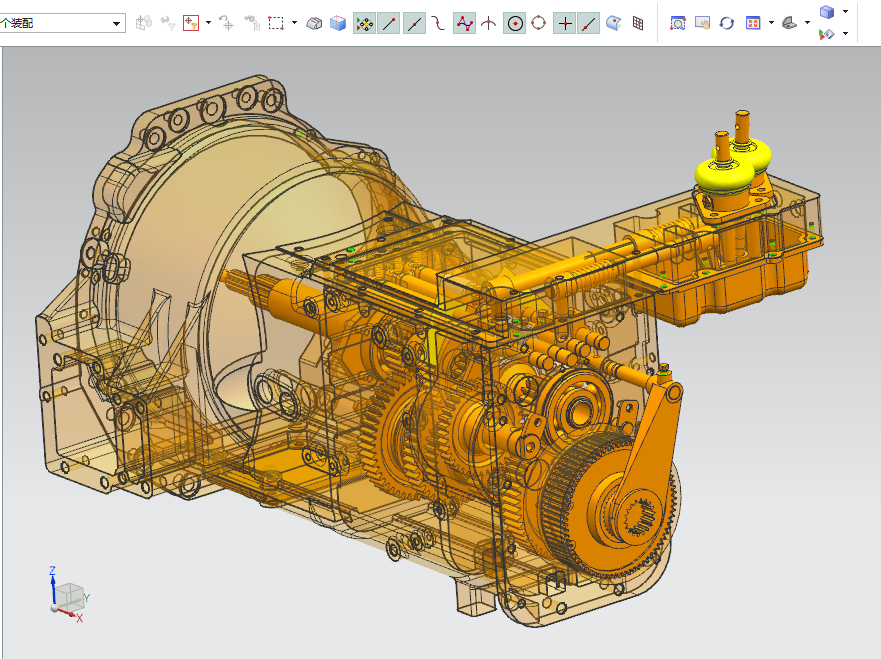Activate the Rotate view tool
The image size is (881, 659).
[x=727, y=23]
